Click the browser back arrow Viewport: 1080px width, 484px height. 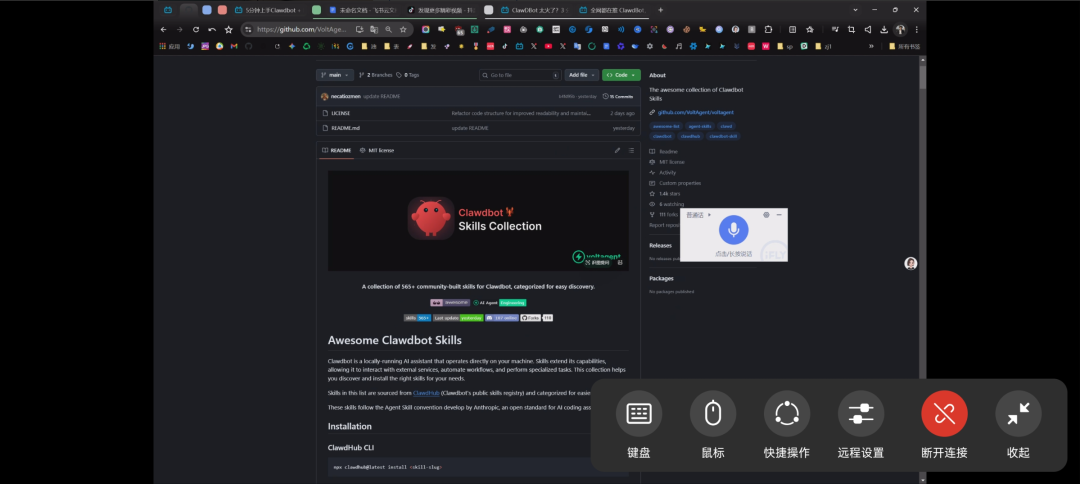163,30
